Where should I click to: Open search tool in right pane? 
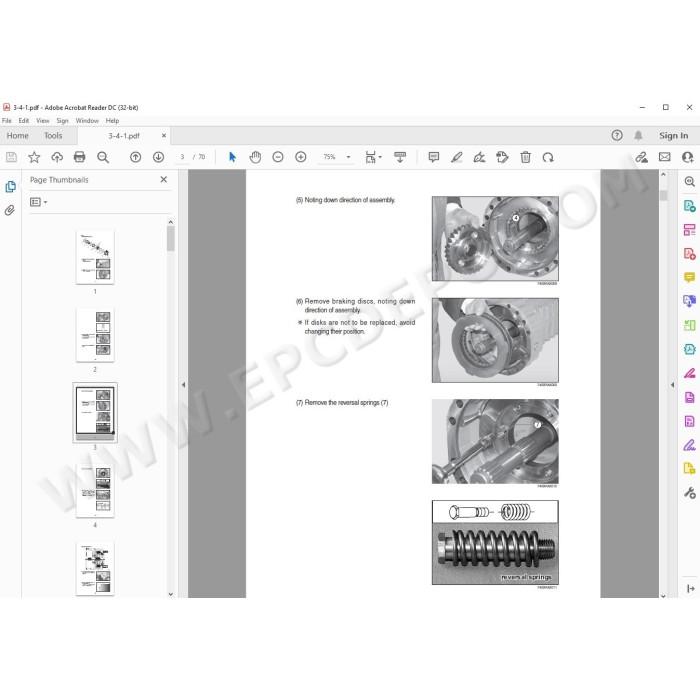click(689, 181)
